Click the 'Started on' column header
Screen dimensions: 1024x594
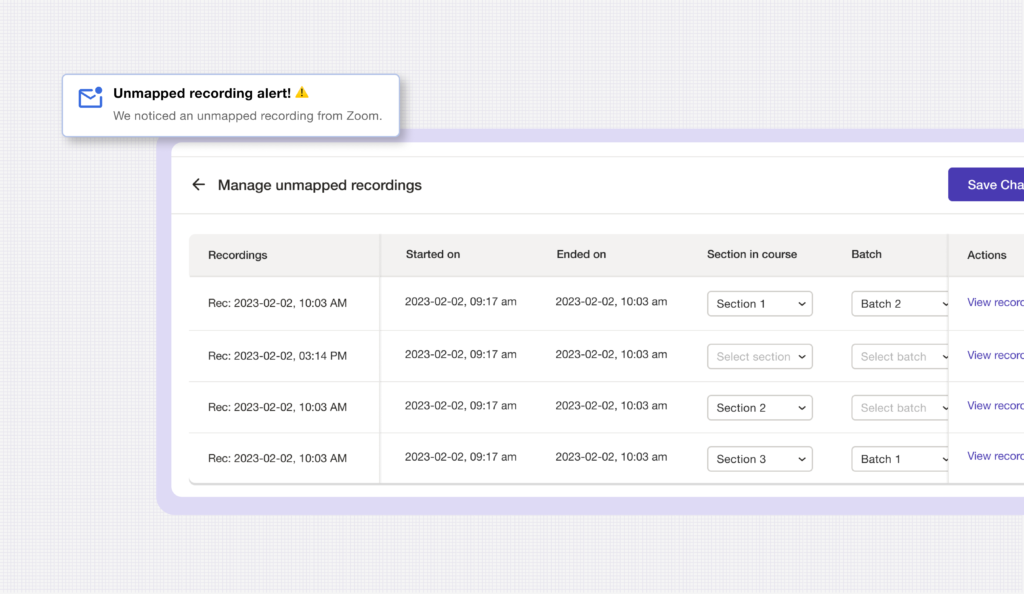tap(433, 254)
